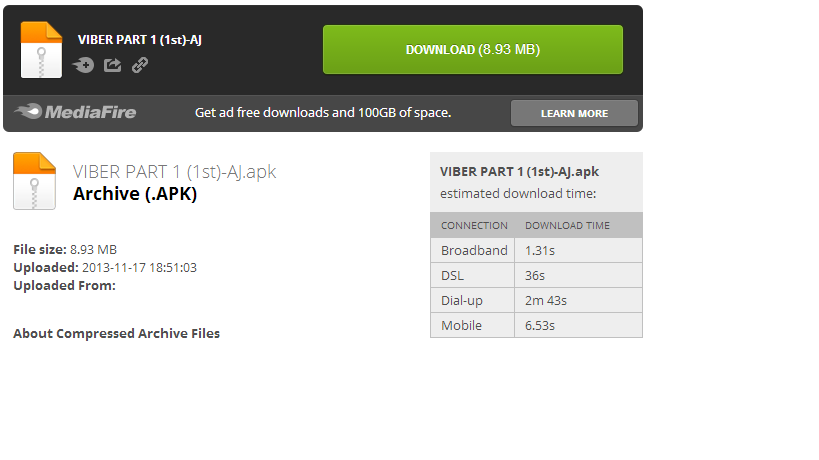Save file to my MediaFire account icon
819x460 pixels.
(83, 65)
